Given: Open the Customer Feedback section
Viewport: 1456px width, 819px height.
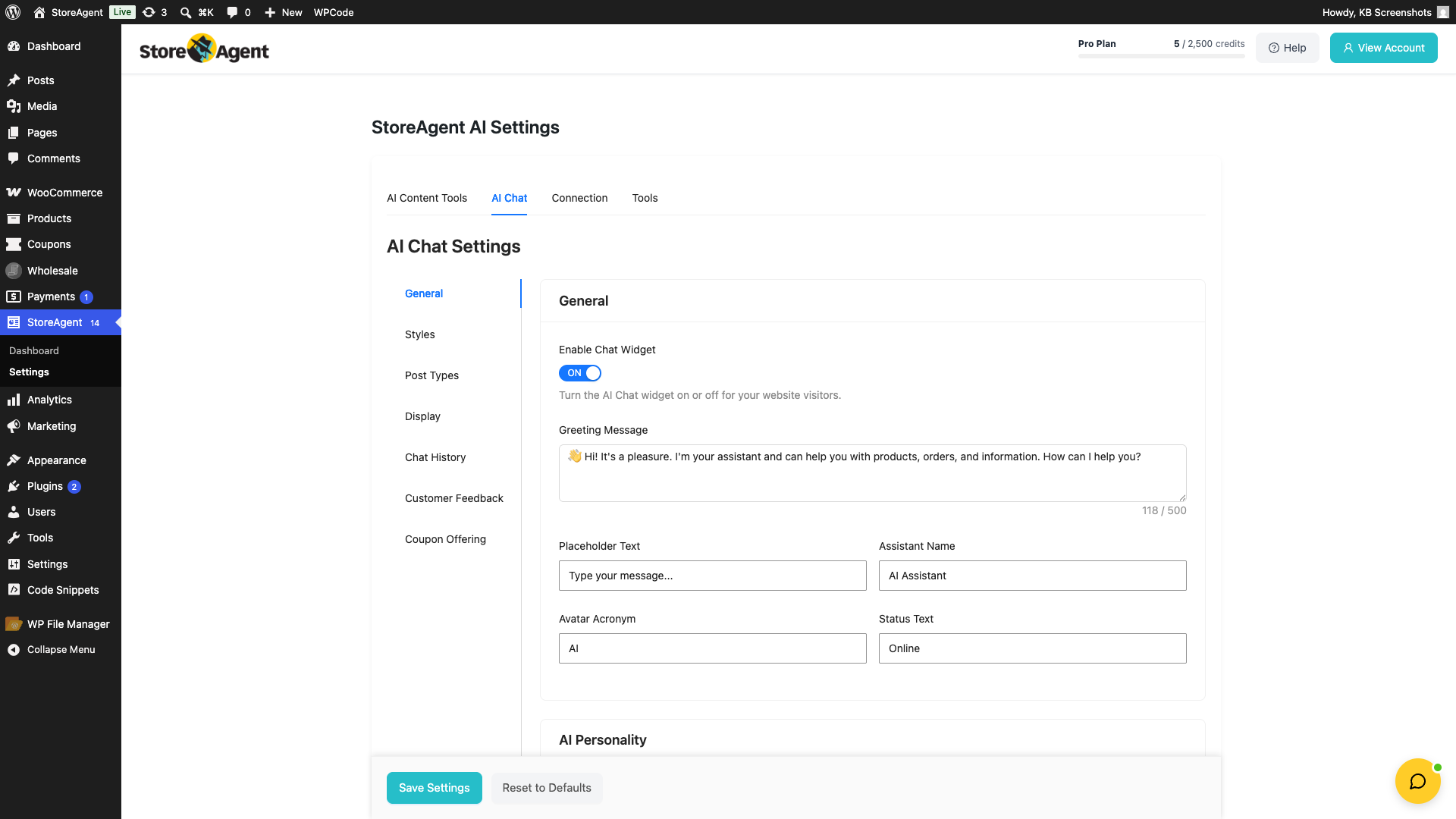Looking at the screenshot, I should 454,498.
